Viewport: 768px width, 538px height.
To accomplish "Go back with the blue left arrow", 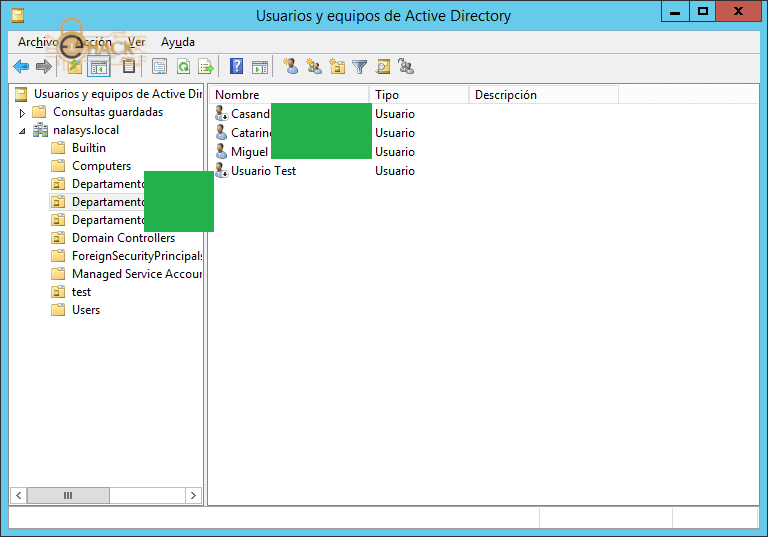I will [21, 66].
